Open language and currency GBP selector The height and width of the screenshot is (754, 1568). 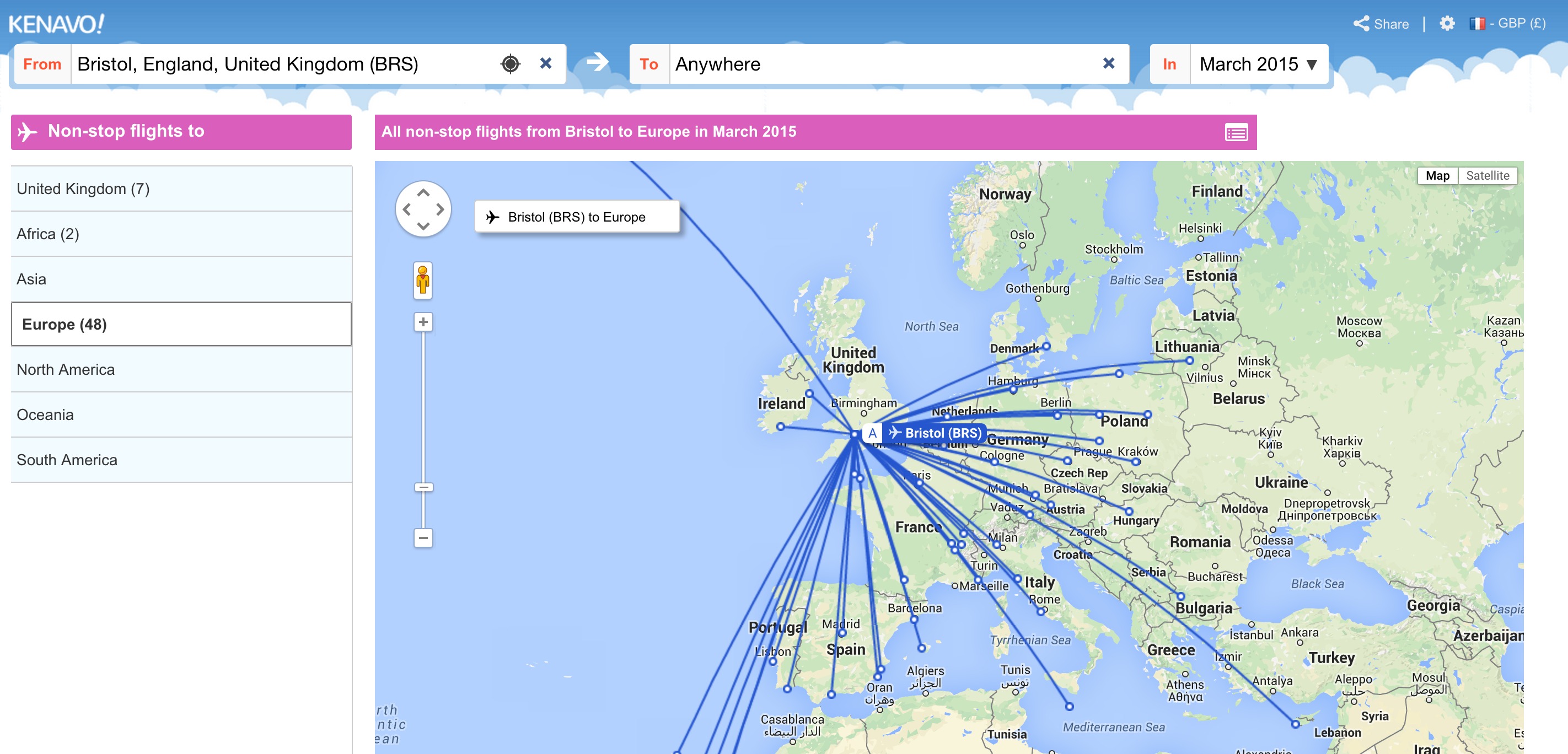click(x=1507, y=24)
